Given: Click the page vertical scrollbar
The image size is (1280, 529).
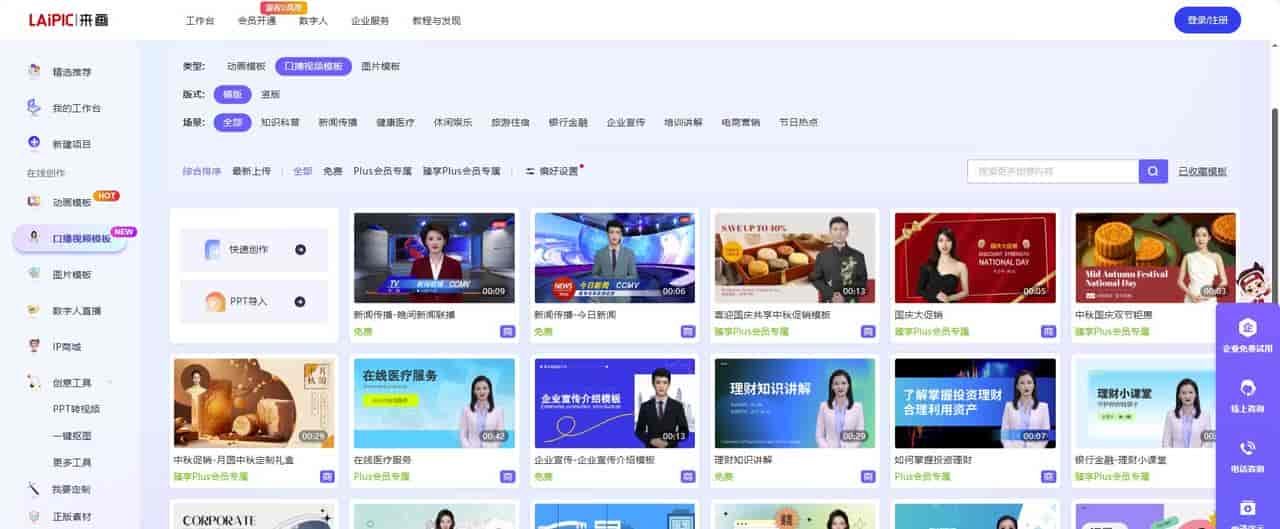Looking at the screenshot, I should pos(1275,210).
